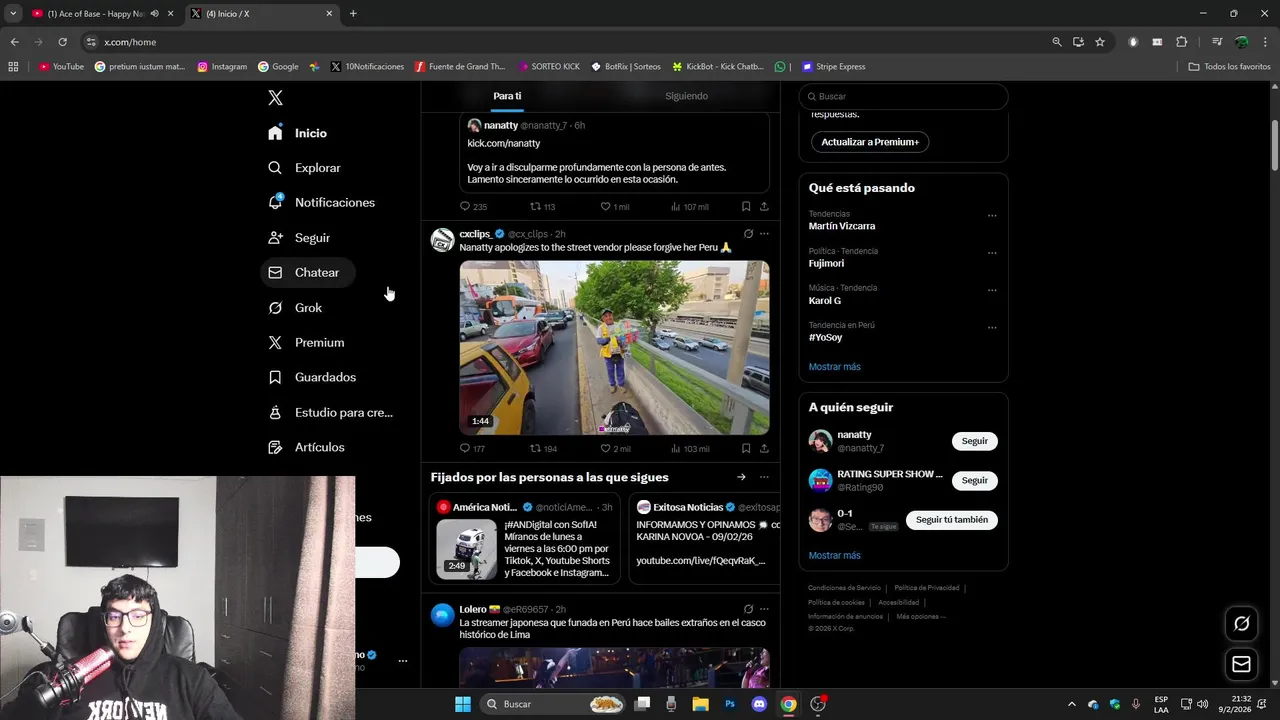Screen dimensions: 1280x720
Task: Play América Noticias 2:49 video thumbnail
Action: pyautogui.click(x=466, y=549)
